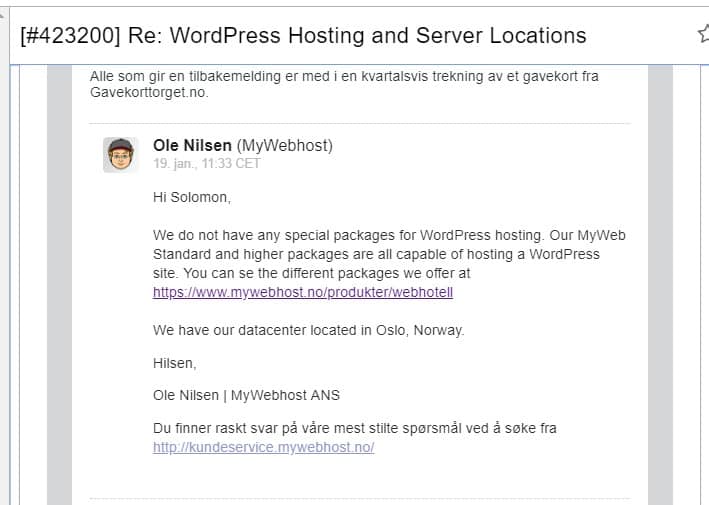Click the email subject title [#423200]

pyautogui.click(x=303, y=35)
